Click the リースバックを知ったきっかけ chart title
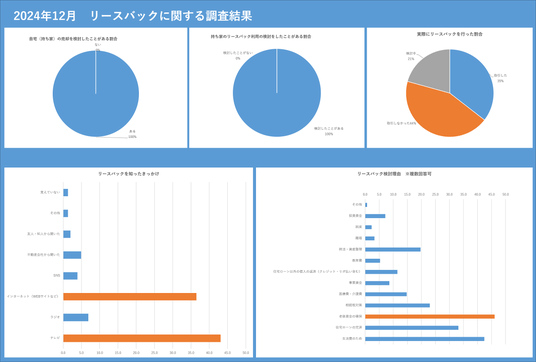This screenshot has width=536, height=362. (129, 174)
